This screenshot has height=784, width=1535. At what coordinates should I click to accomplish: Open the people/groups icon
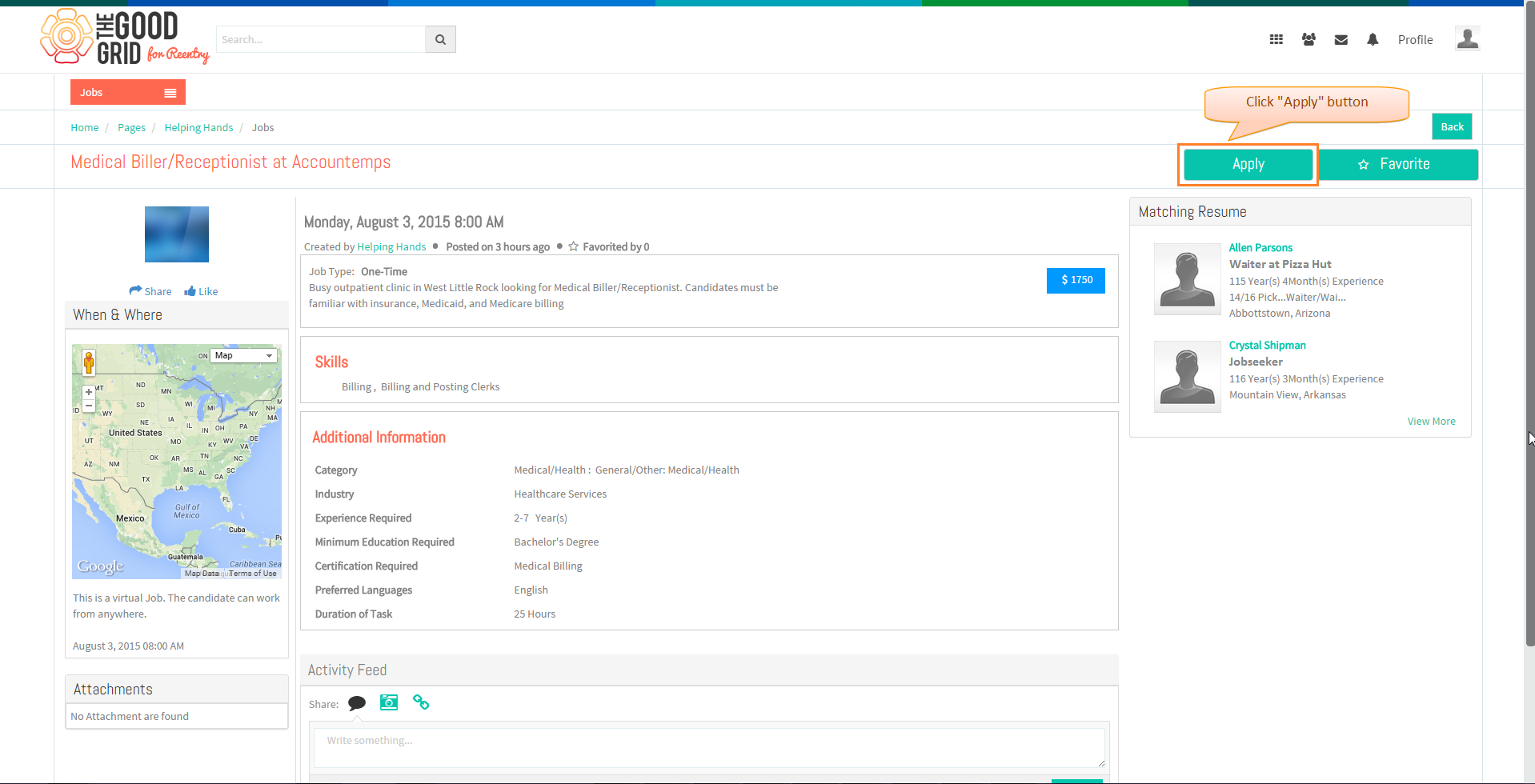pos(1309,39)
